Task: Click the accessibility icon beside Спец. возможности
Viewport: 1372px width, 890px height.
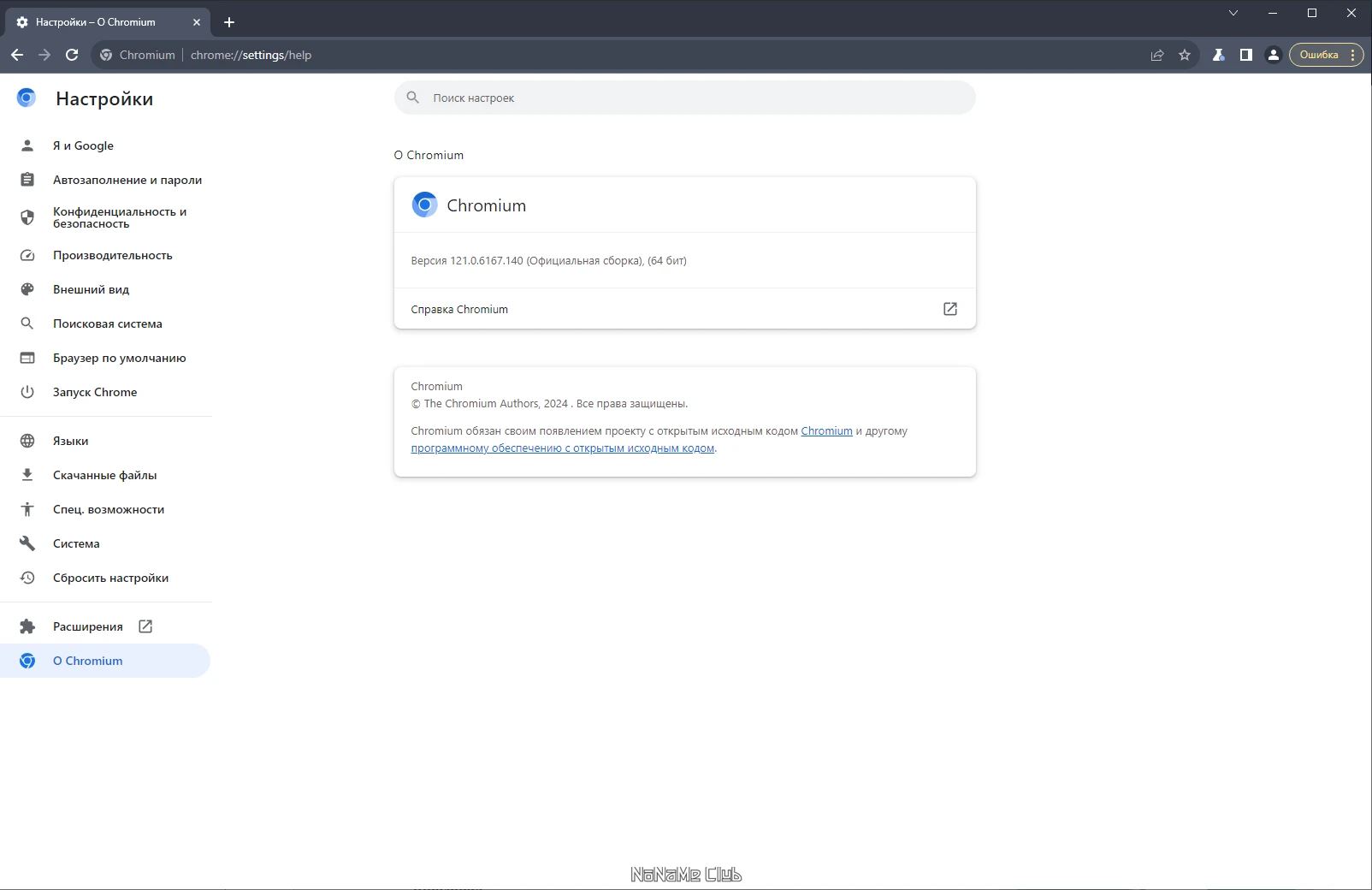Action: 27,509
